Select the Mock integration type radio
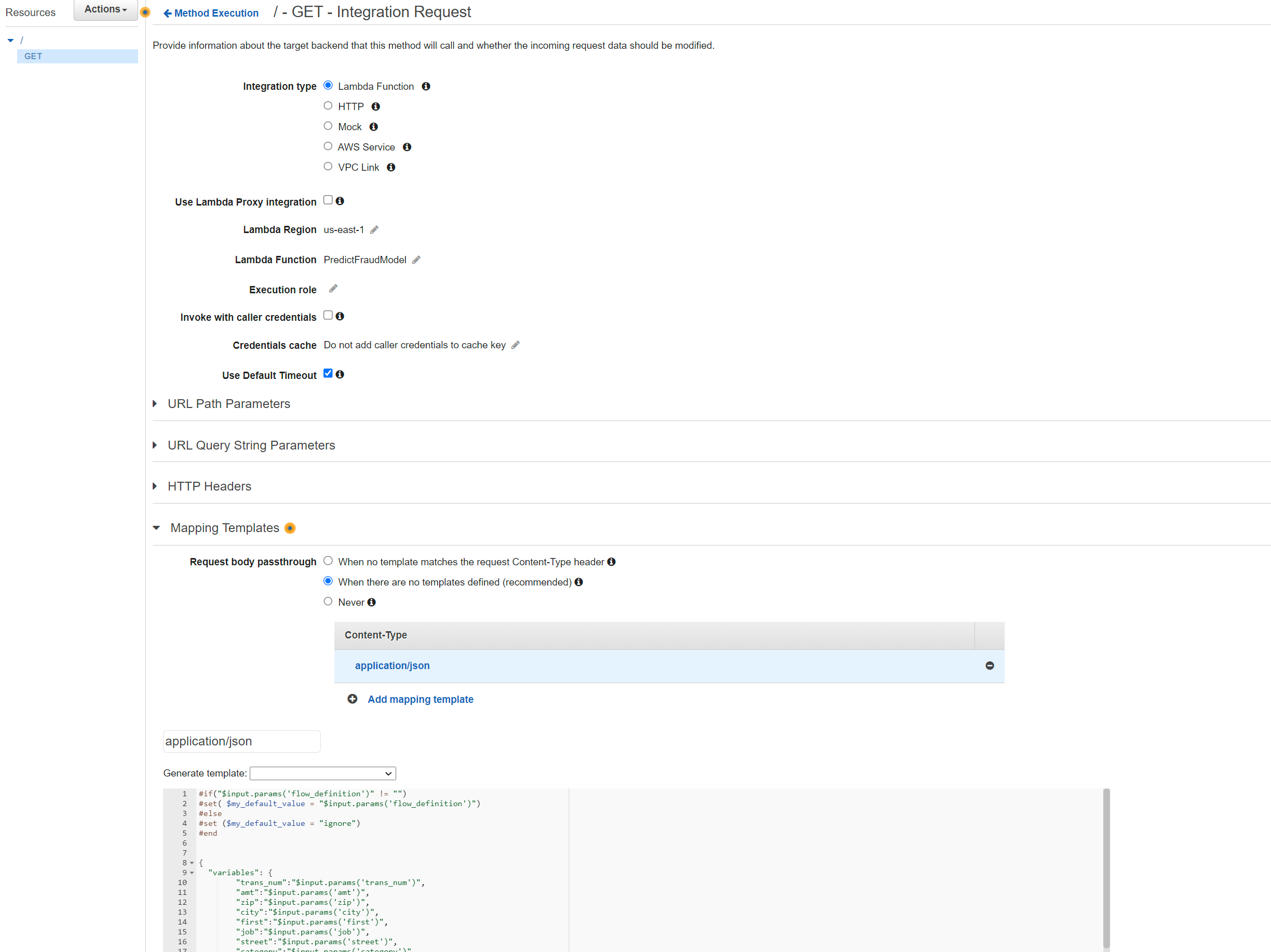The width and height of the screenshot is (1271, 952). [328, 126]
